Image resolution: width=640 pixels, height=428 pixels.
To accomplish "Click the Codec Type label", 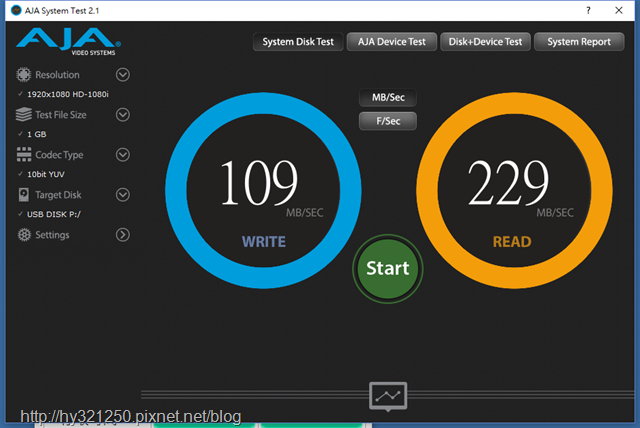I will (x=59, y=155).
